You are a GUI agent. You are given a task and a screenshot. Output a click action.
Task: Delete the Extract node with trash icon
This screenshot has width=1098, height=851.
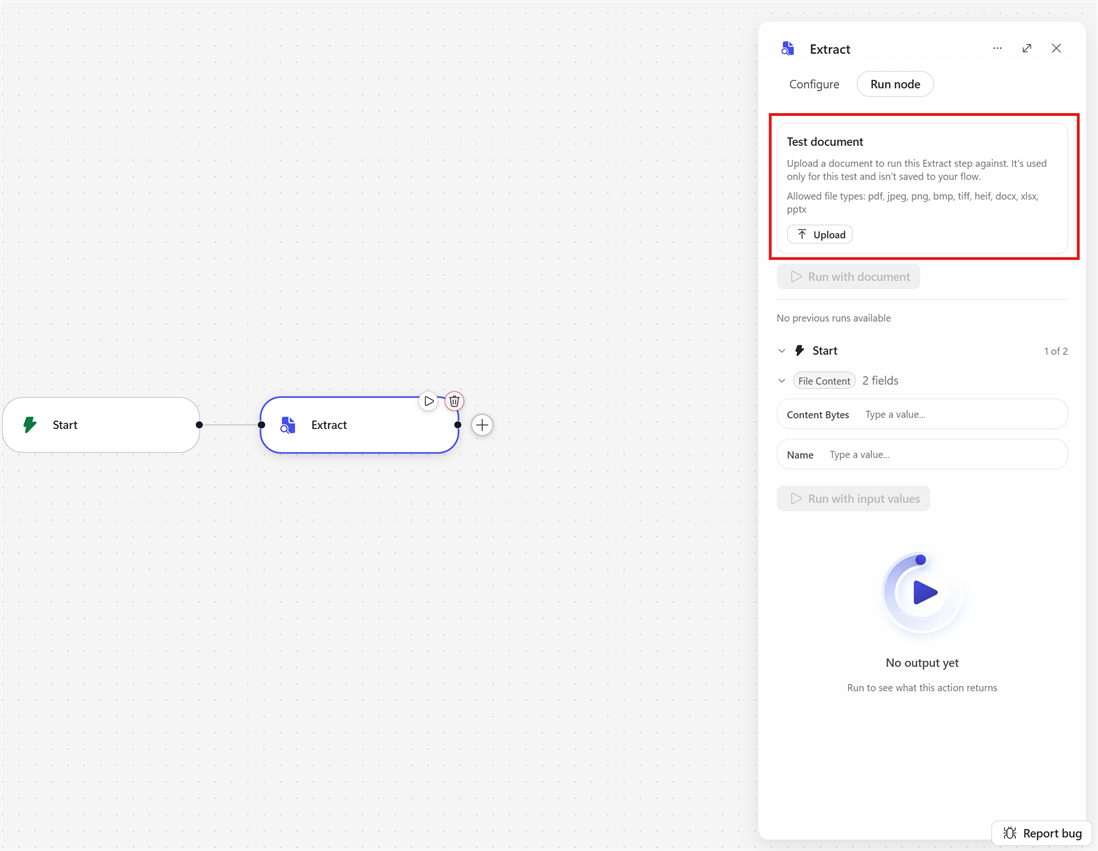[x=454, y=401]
